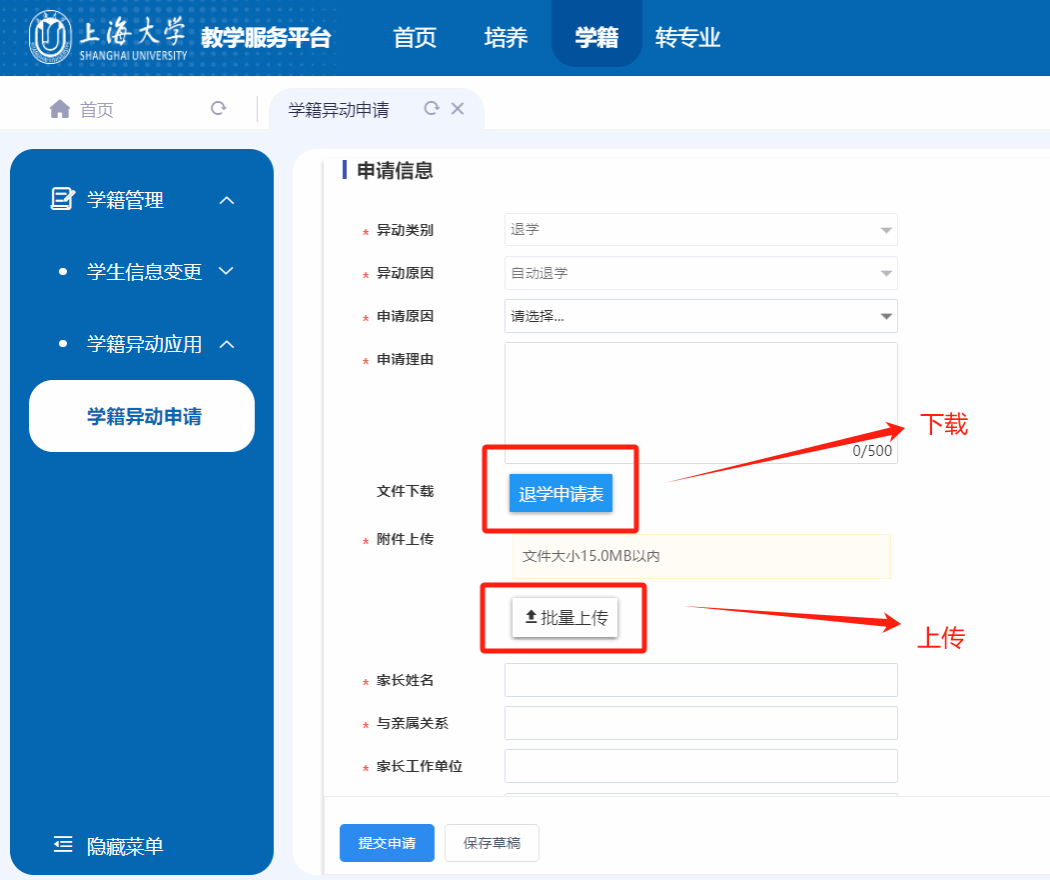
Task: Refresh the 首页 tab
Action: point(218,109)
